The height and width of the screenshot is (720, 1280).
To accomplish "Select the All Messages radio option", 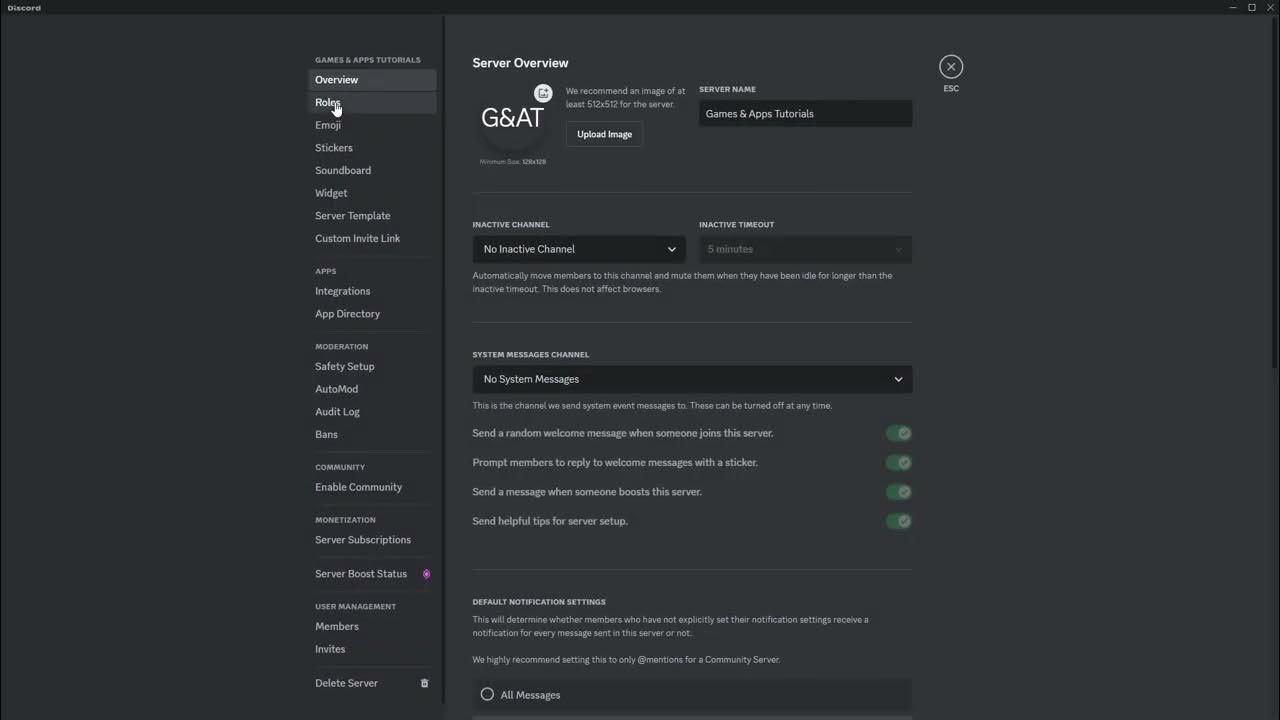I will [x=487, y=694].
